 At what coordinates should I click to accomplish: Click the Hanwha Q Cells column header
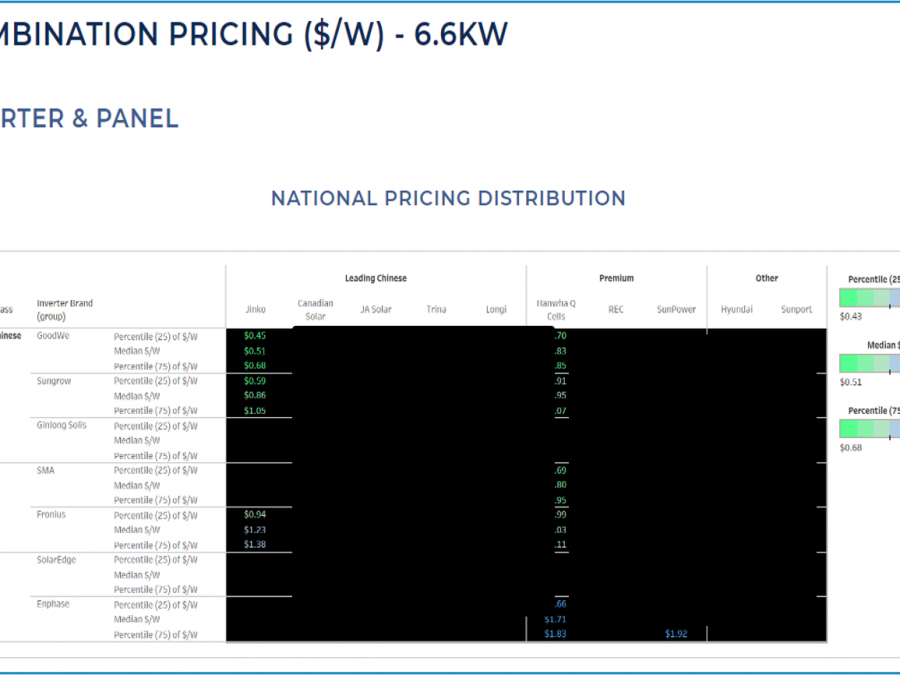point(556,309)
